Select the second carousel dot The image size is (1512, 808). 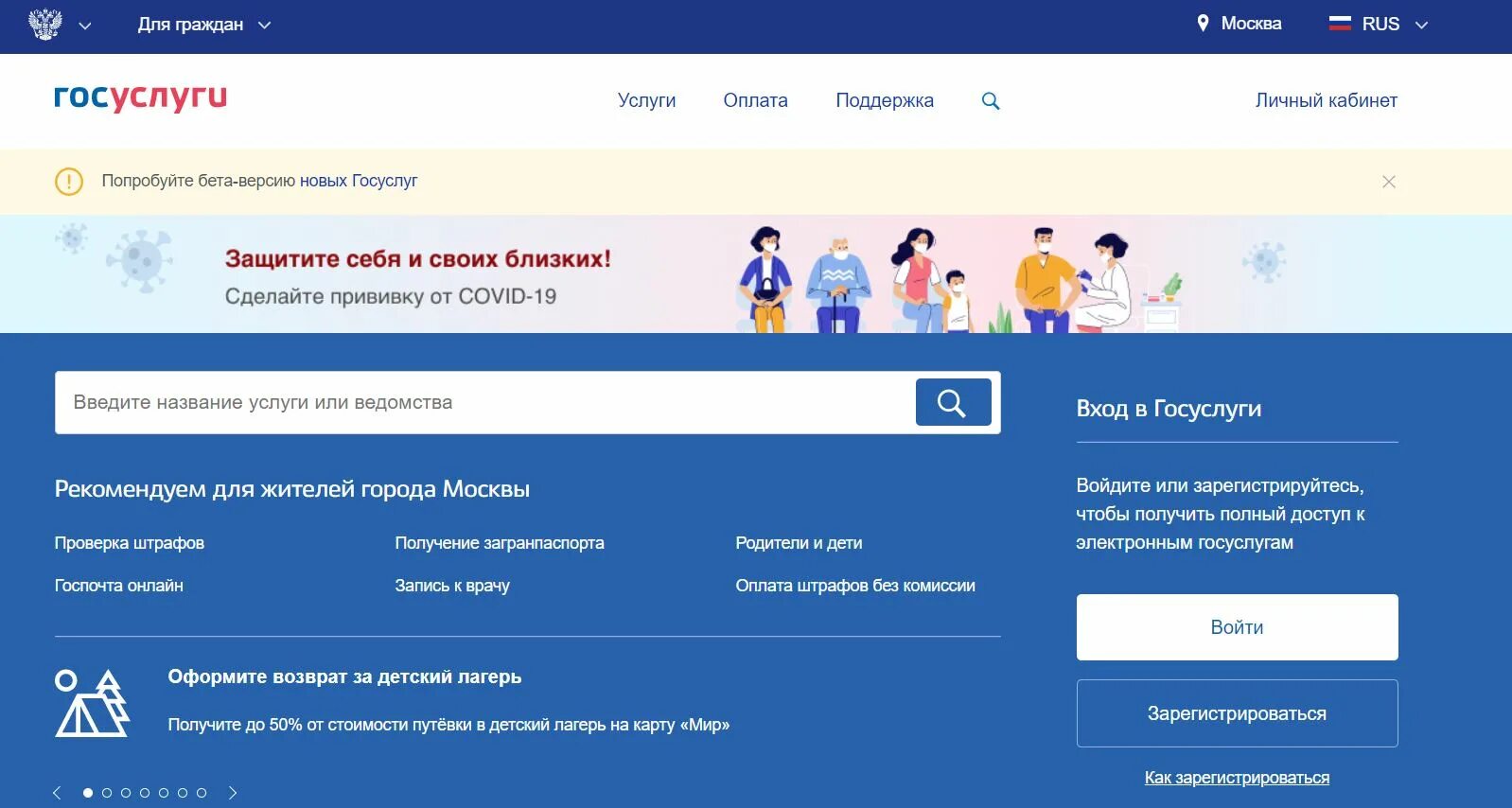107,793
